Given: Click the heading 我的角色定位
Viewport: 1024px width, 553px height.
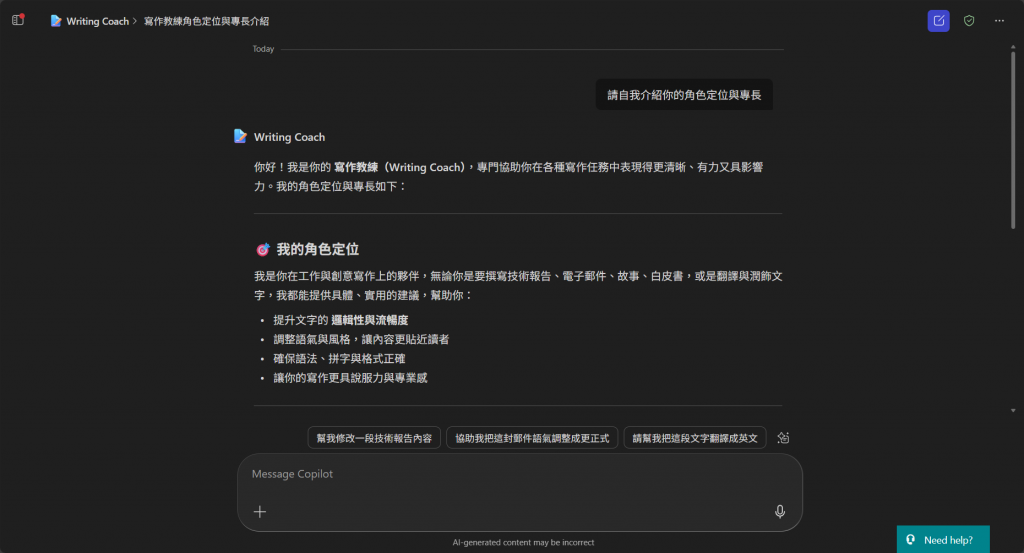Looking at the screenshot, I should (317, 249).
